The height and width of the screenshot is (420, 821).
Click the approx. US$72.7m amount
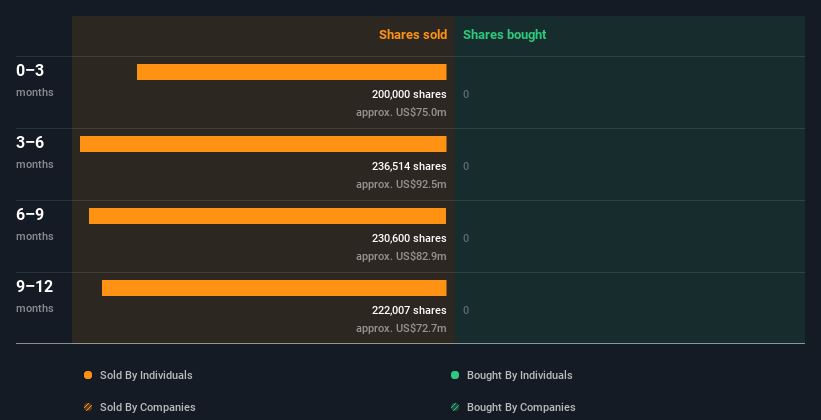pyautogui.click(x=401, y=328)
